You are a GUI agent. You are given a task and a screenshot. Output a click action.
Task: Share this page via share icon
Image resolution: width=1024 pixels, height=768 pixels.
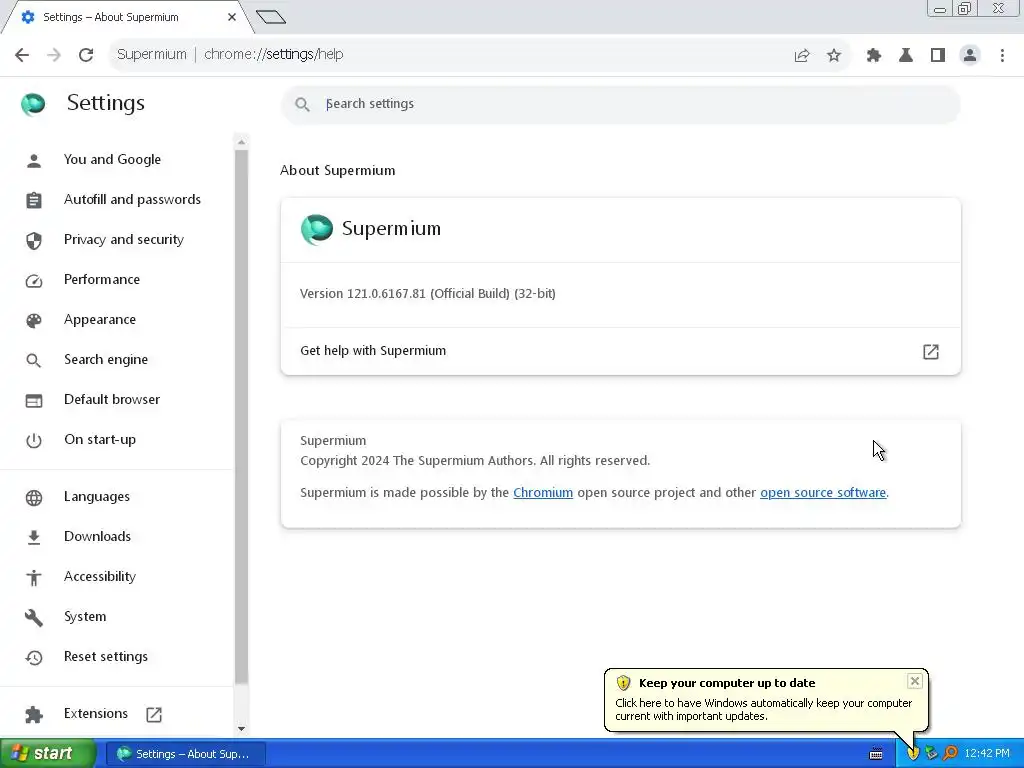[x=802, y=56]
